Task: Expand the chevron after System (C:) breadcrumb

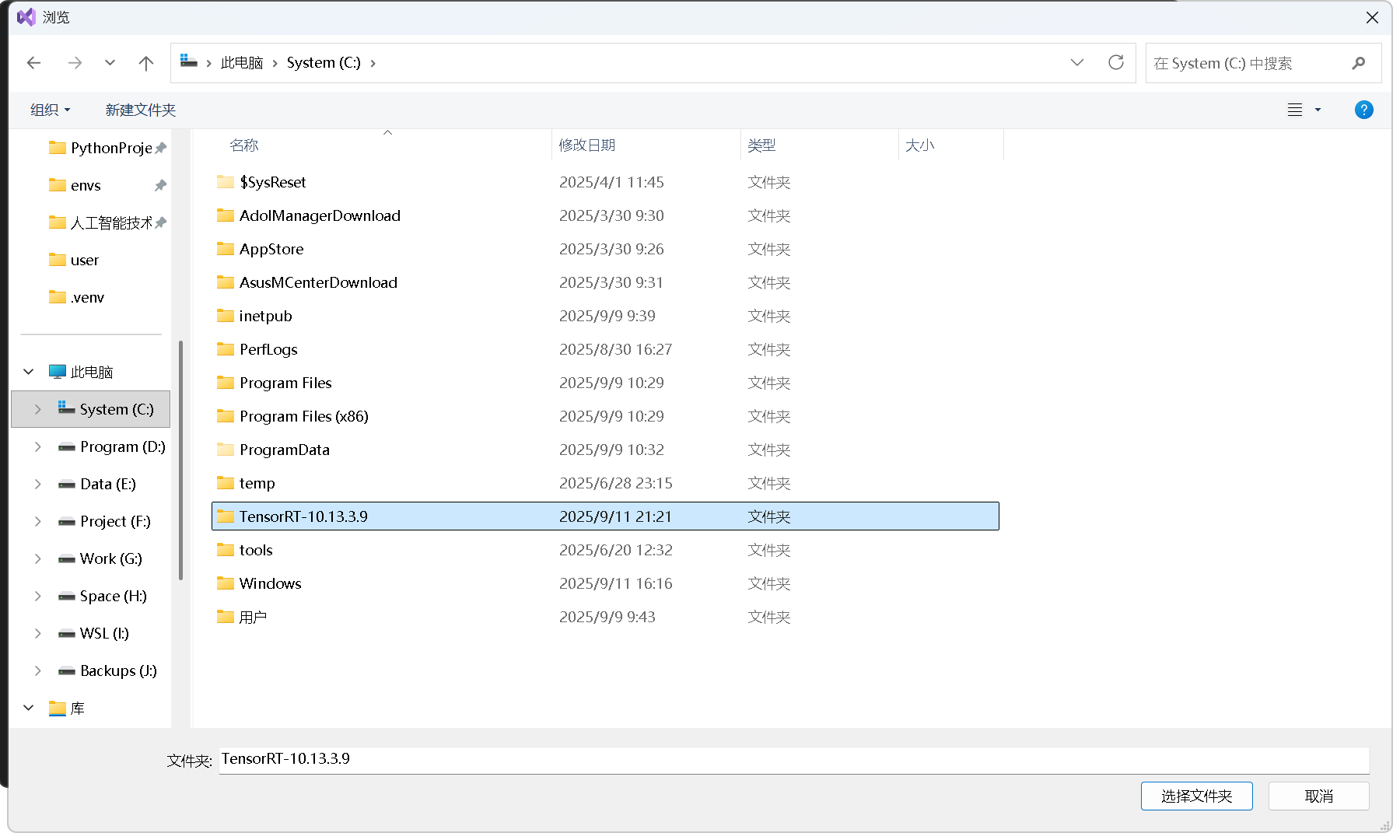Action: [373, 63]
